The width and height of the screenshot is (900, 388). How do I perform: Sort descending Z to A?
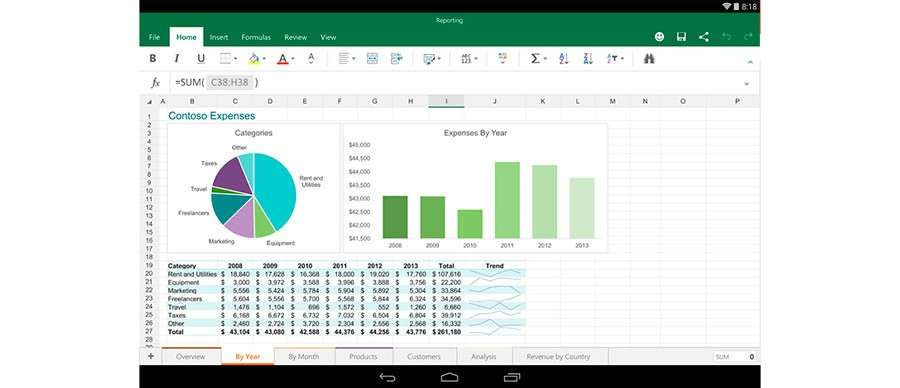[588, 59]
